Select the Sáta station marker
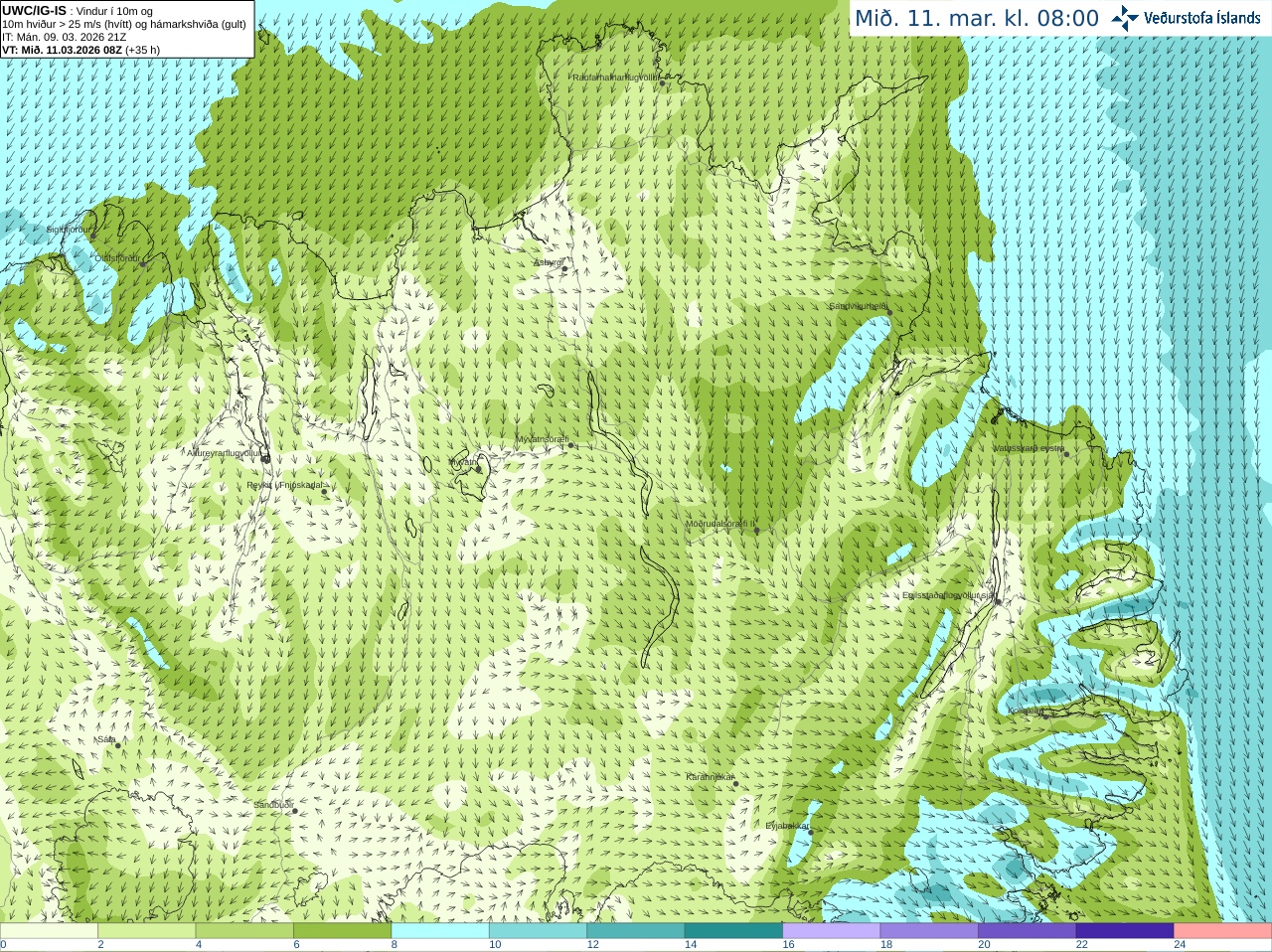The image size is (1272, 952). pyautogui.click(x=117, y=745)
